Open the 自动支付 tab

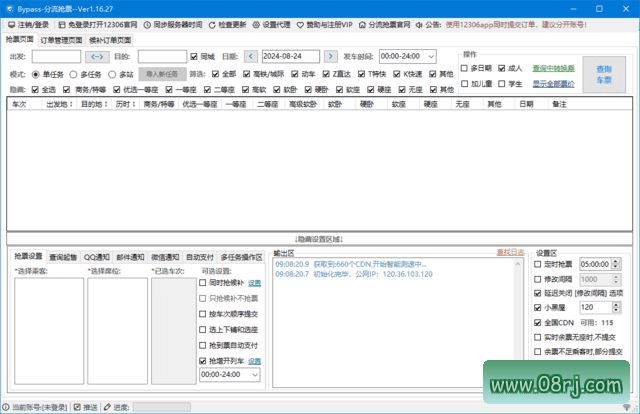(x=200, y=257)
